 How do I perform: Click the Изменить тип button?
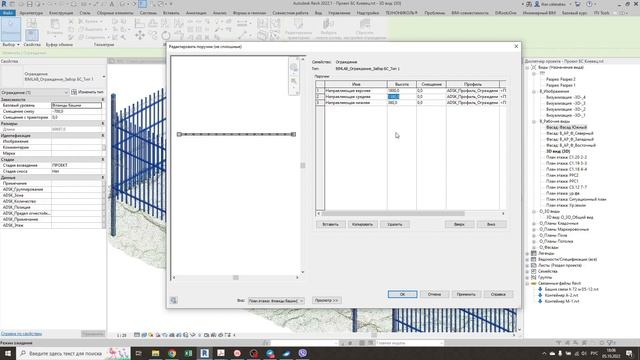[87, 93]
